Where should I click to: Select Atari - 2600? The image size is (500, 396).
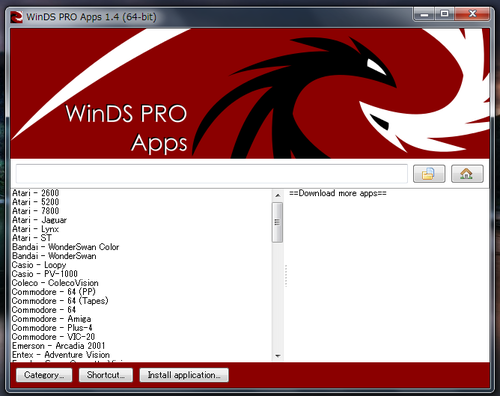pyautogui.click(x=36, y=193)
